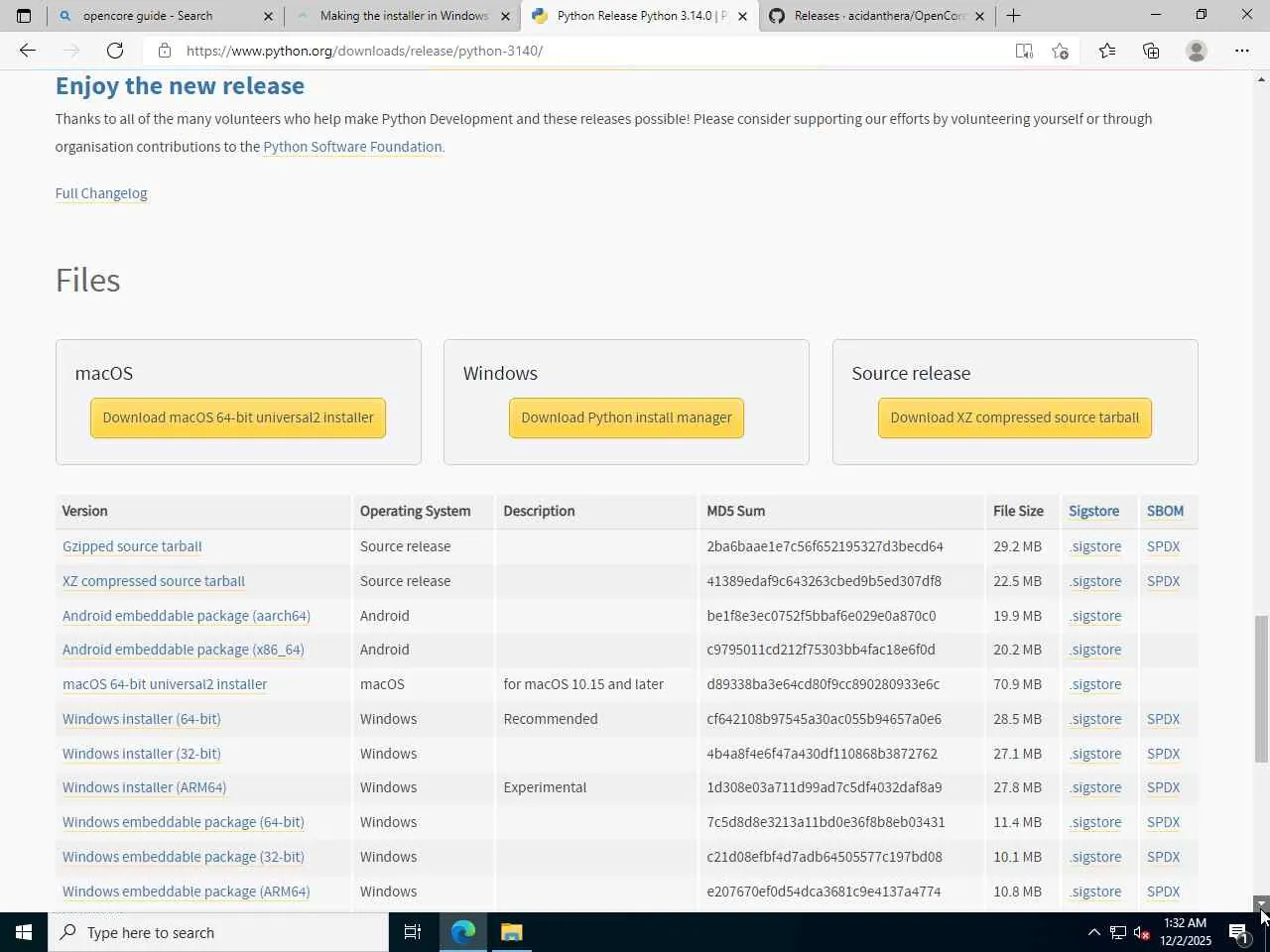View site information lock icon
The height and width of the screenshot is (952, 1270).
point(165,51)
